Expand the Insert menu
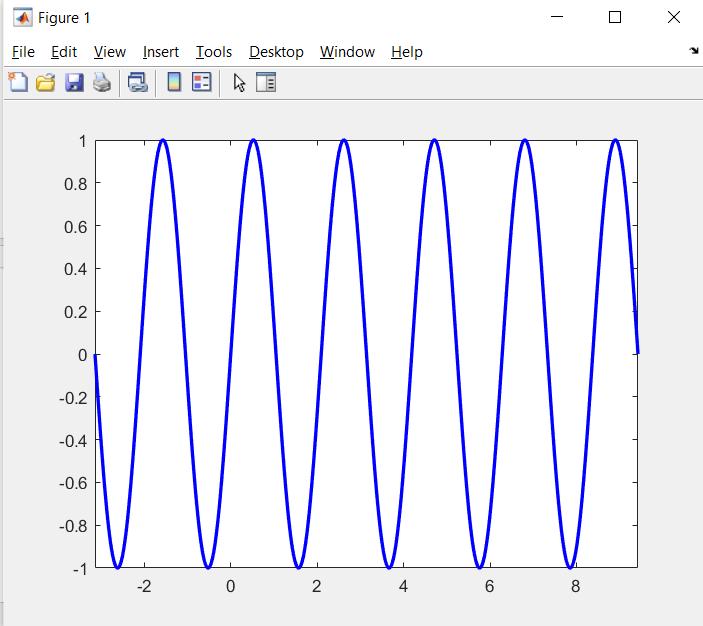 [161, 52]
